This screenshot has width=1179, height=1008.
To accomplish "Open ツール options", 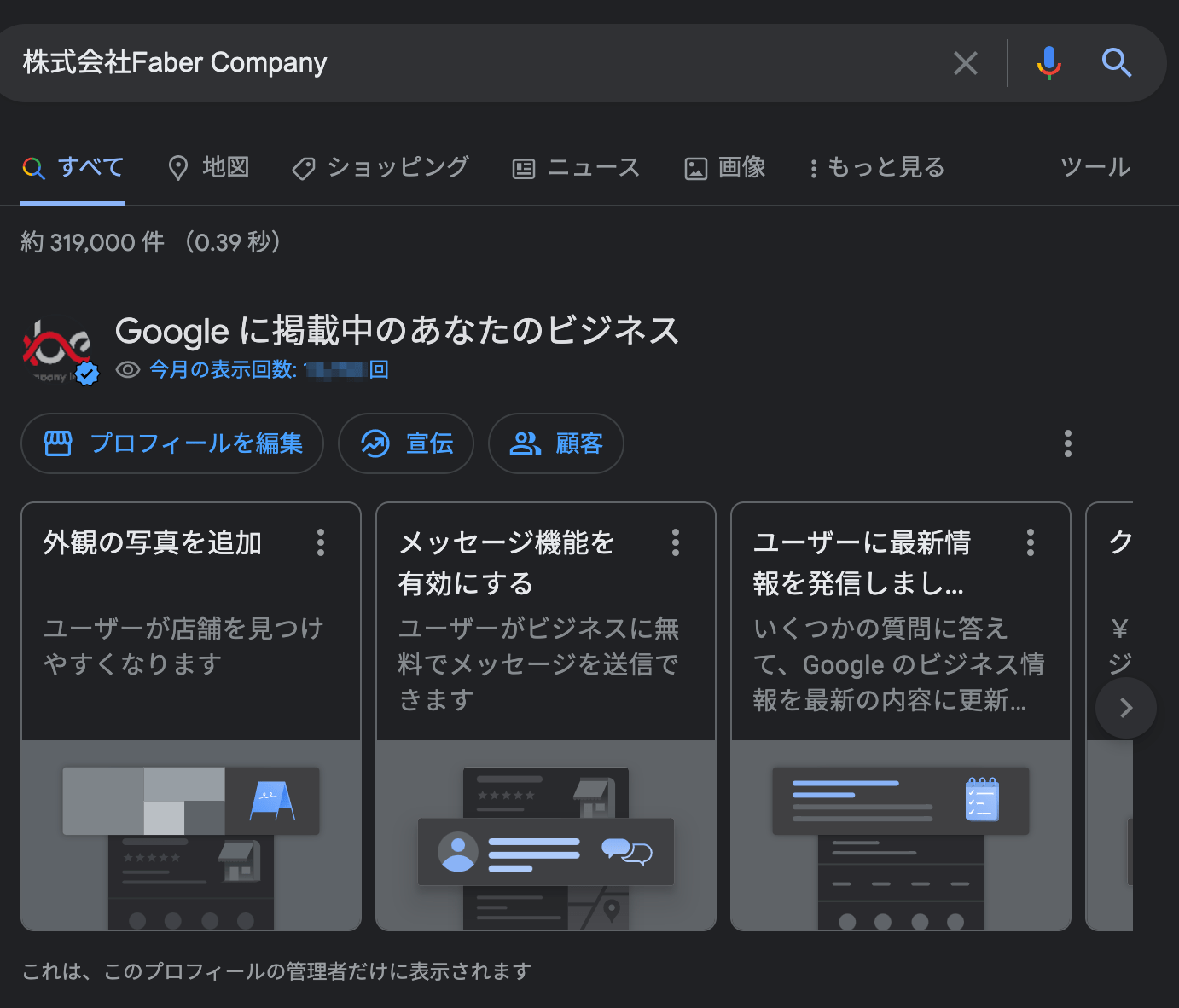I will click(x=1095, y=167).
